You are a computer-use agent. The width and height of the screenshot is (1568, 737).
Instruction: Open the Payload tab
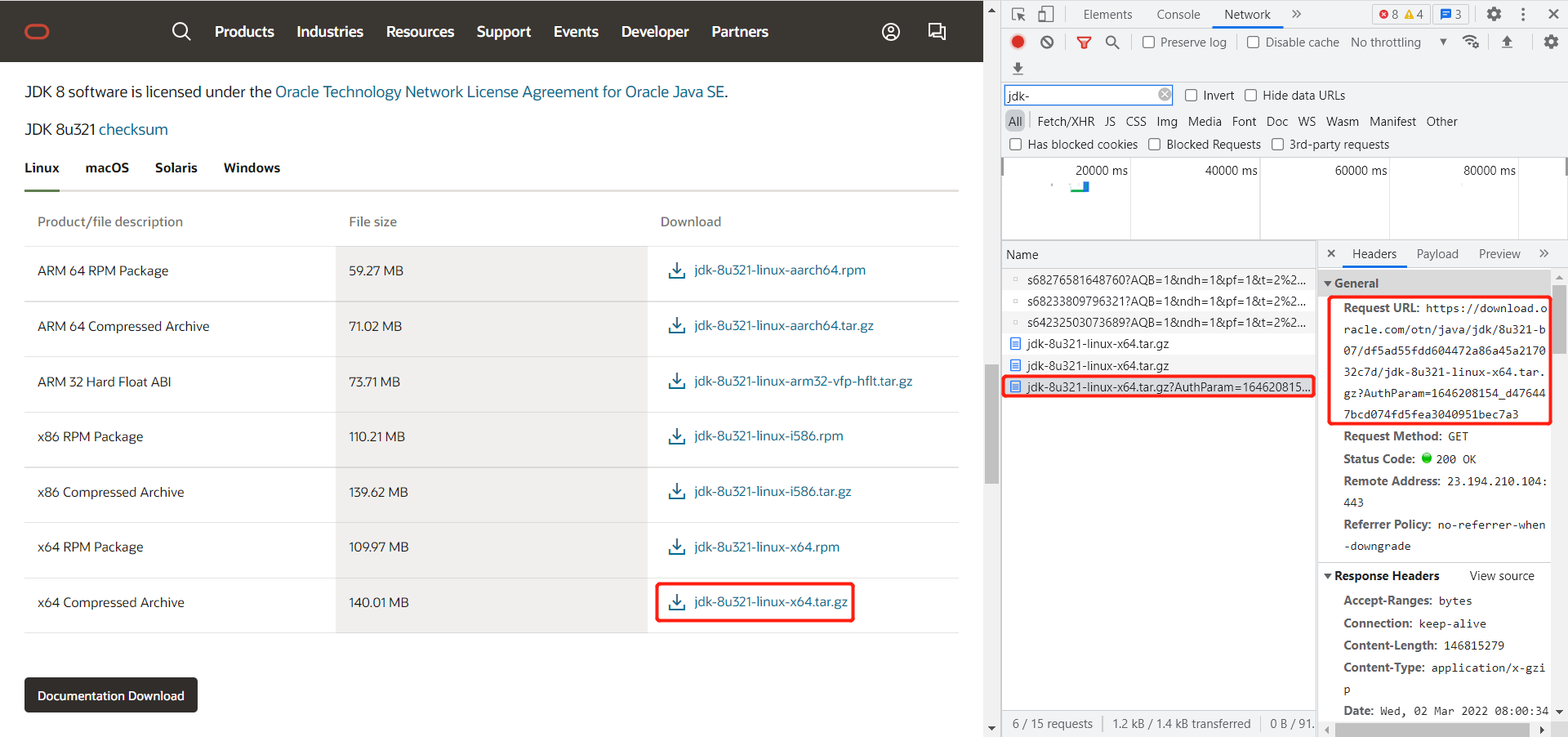tap(1437, 254)
